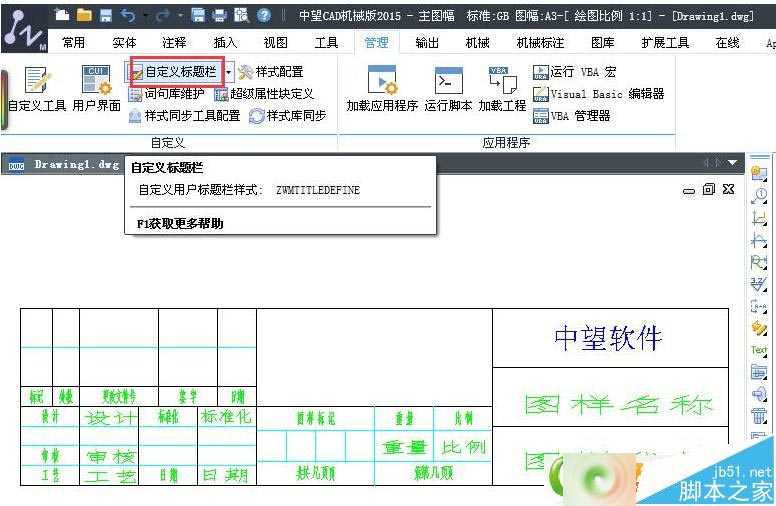Click the section mark A-A icon in right toolbar
This screenshot has width=776, height=506.
coord(759,306)
